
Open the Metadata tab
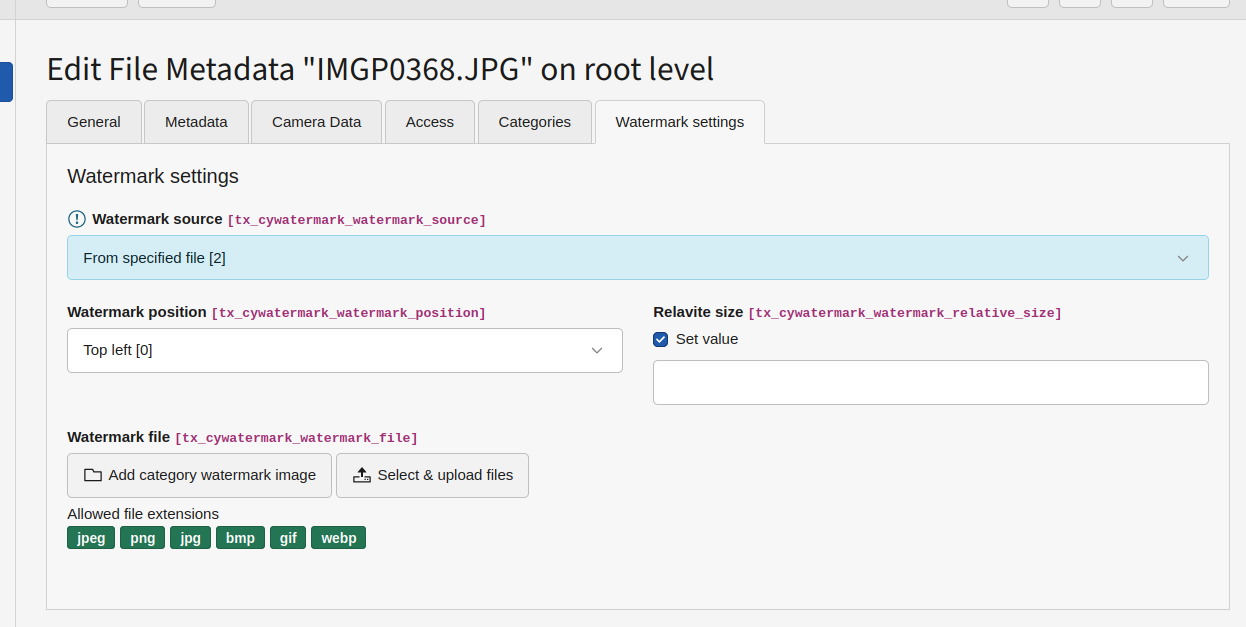pos(196,122)
